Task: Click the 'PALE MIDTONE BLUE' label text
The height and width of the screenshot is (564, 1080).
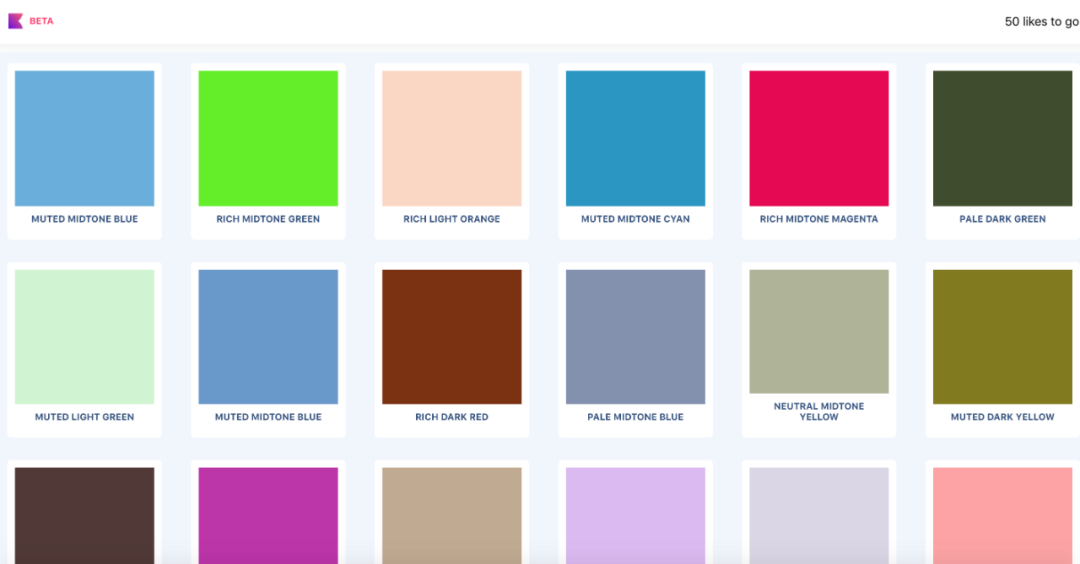Action: 635,417
